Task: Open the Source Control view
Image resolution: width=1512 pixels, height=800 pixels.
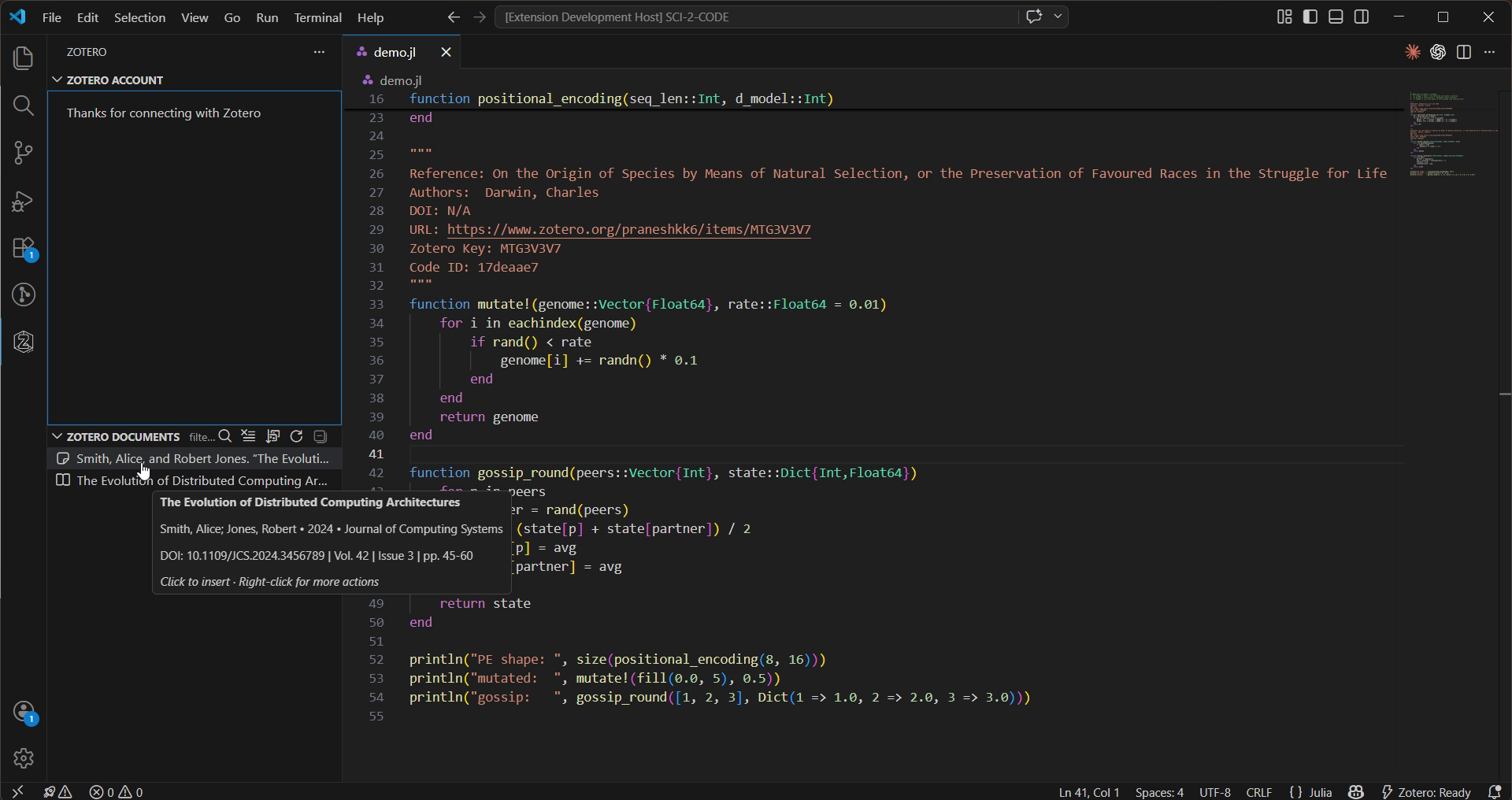Action: click(x=24, y=153)
